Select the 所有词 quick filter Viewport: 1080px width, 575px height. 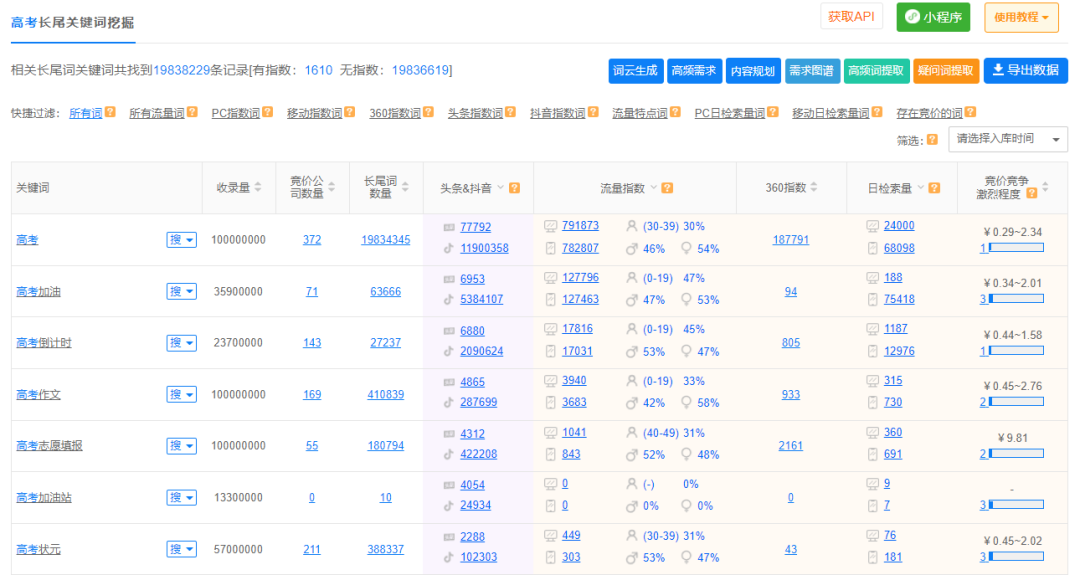[x=85, y=113]
